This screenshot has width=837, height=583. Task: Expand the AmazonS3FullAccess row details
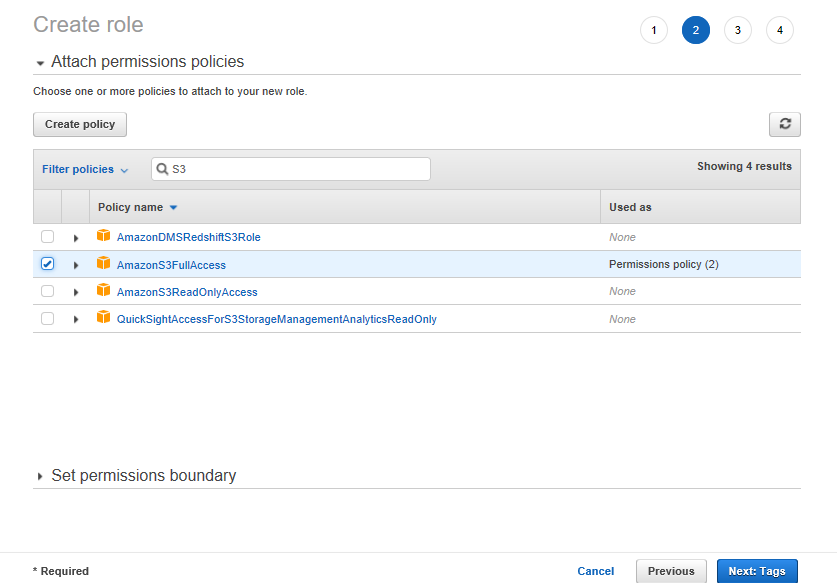coord(76,265)
